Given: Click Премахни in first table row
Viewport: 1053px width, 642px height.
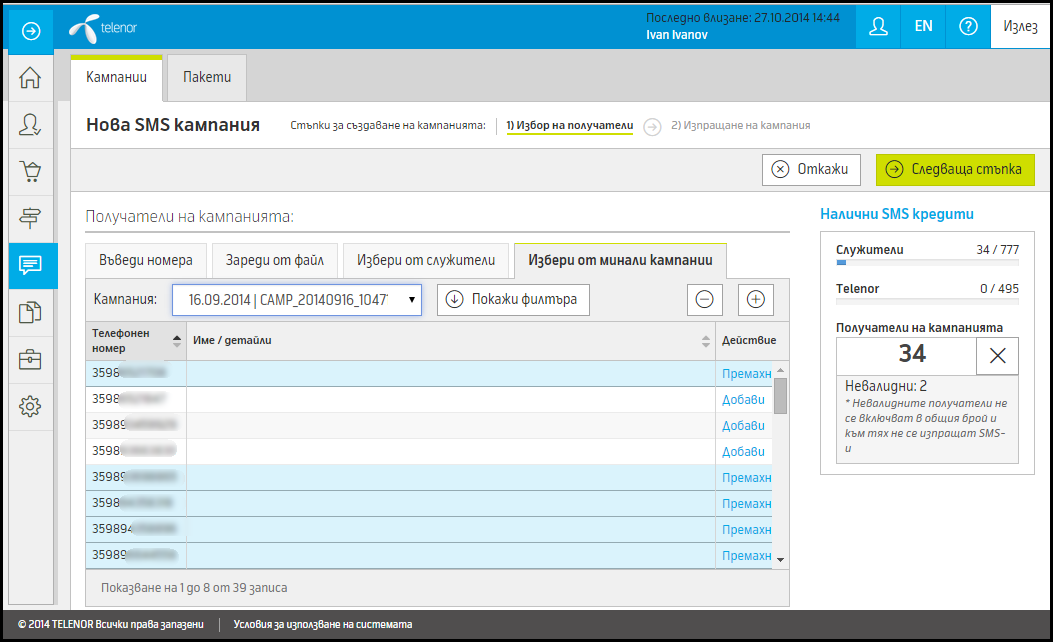Looking at the screenshot, I should pyautogui.click(x=746, y=374).
